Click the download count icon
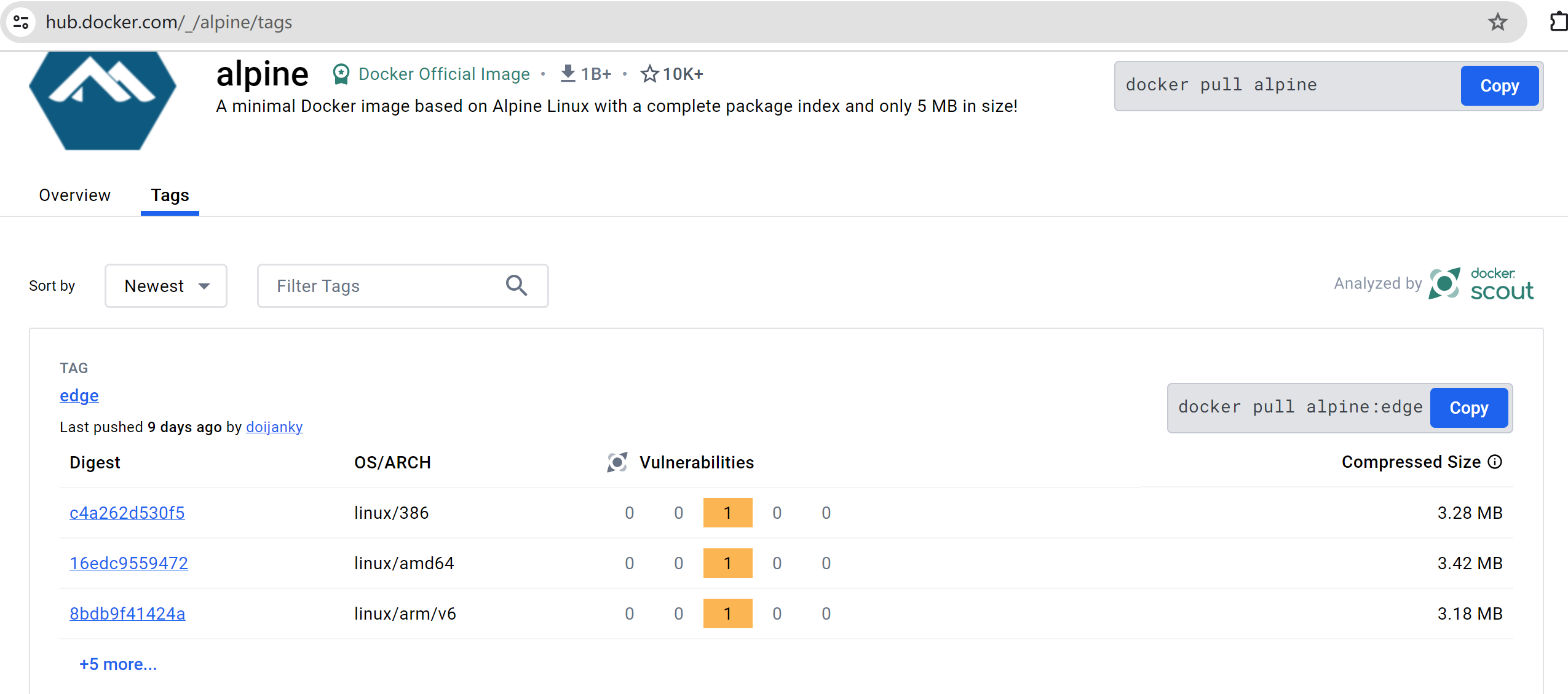The height and width of the screenshot is (694, 1568). 568,74
